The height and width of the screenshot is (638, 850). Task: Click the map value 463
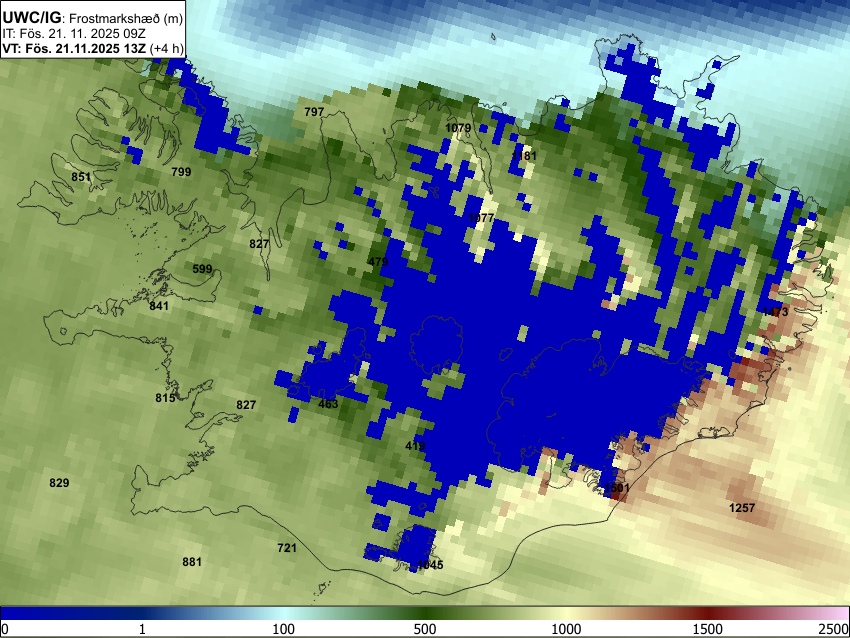(x=328, y=404)
